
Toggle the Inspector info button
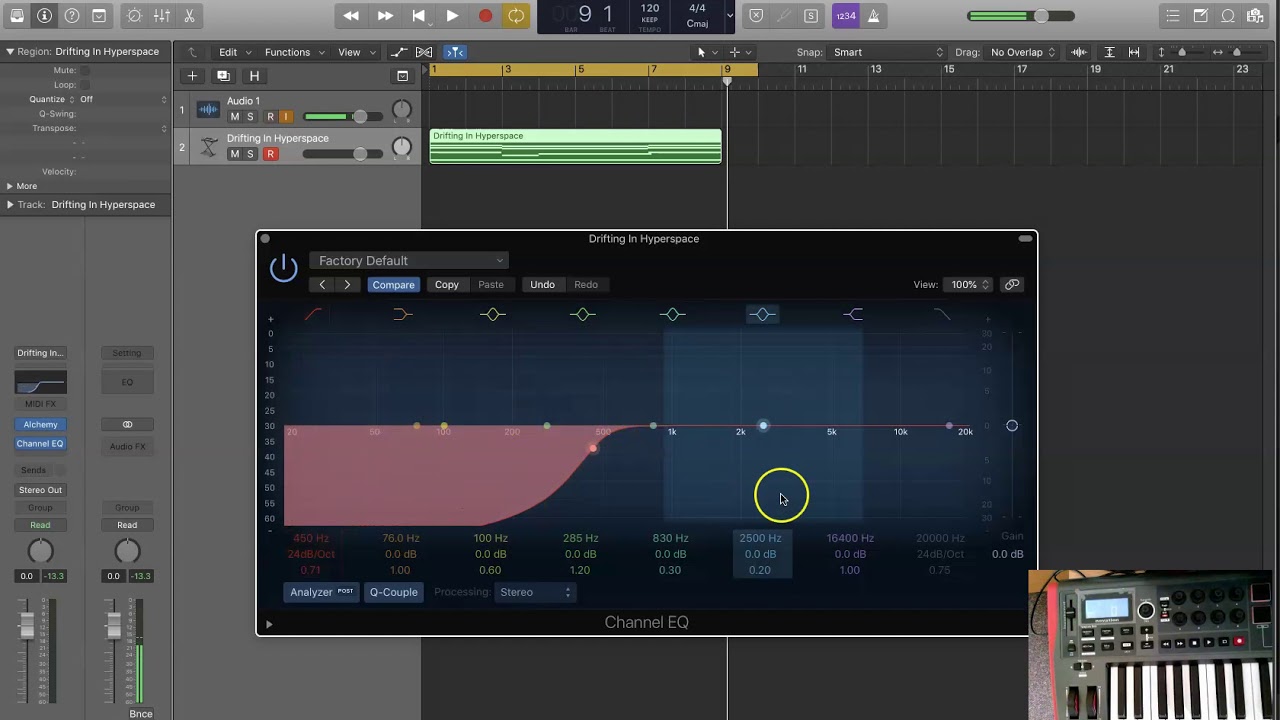pyautogui.click(x=44, y=16)
